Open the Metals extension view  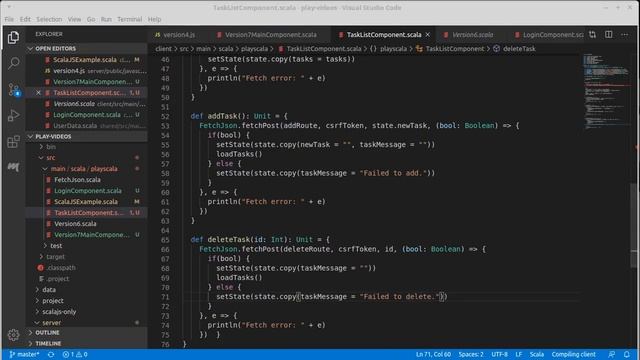(13, 167)
